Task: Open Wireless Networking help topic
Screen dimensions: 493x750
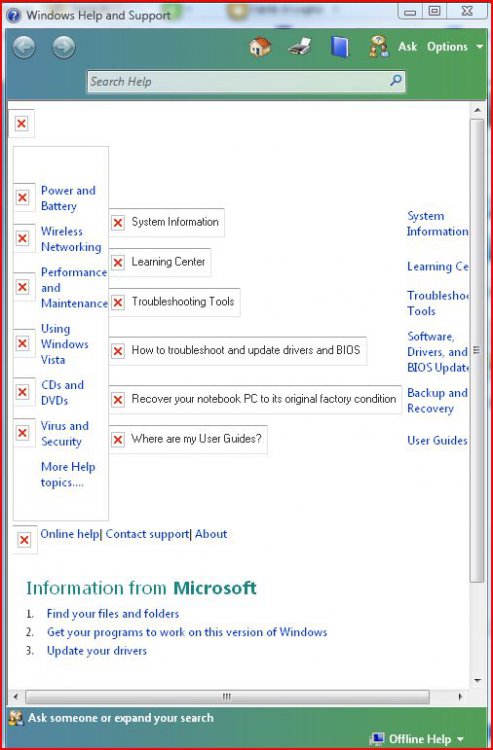Action: click(x=71, y=239)
